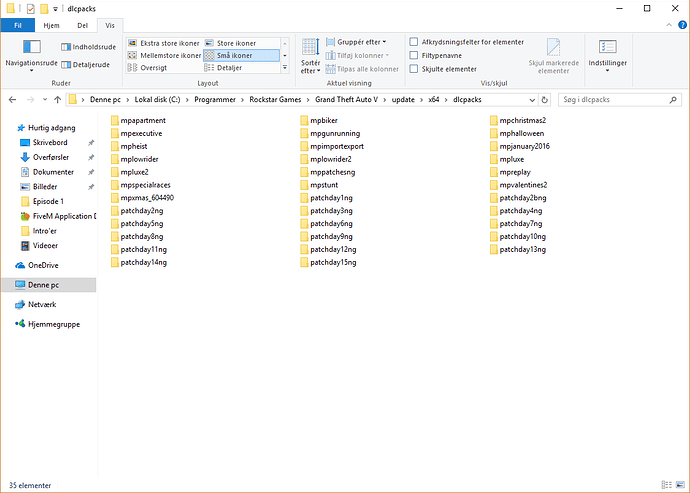Navigate to Grand Theft Auto V breadcrumb
690x493 pixels.
click(346, 99)
